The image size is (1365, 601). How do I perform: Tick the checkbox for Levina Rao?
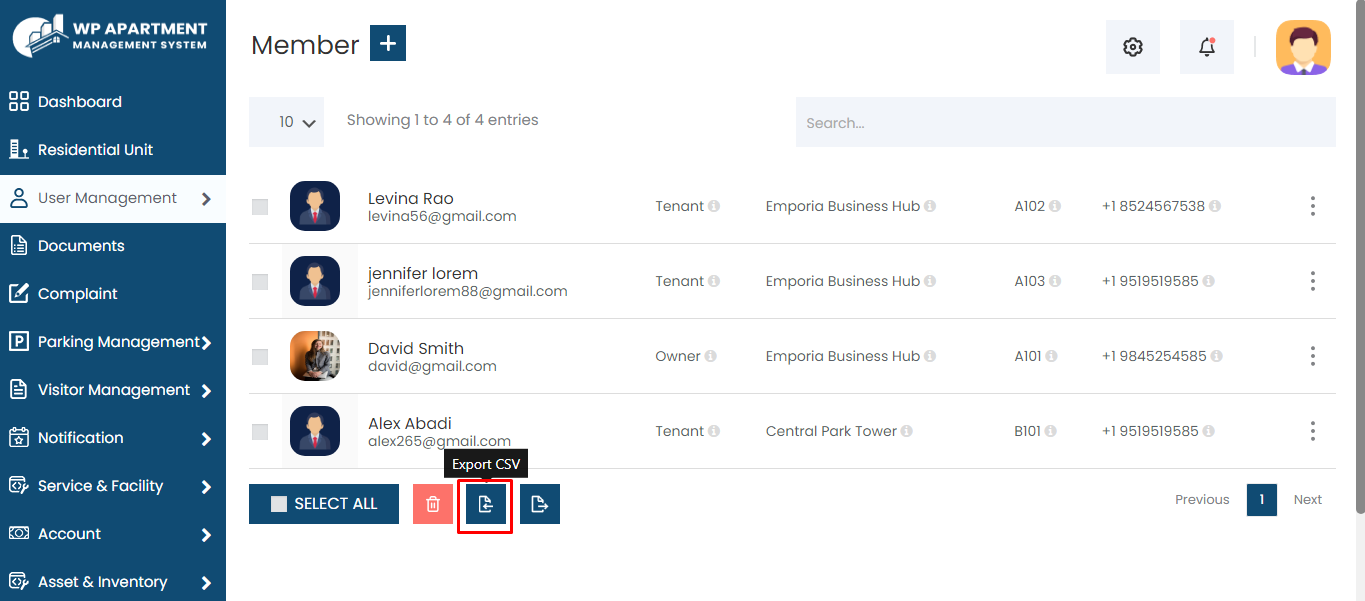coord(260,207)
